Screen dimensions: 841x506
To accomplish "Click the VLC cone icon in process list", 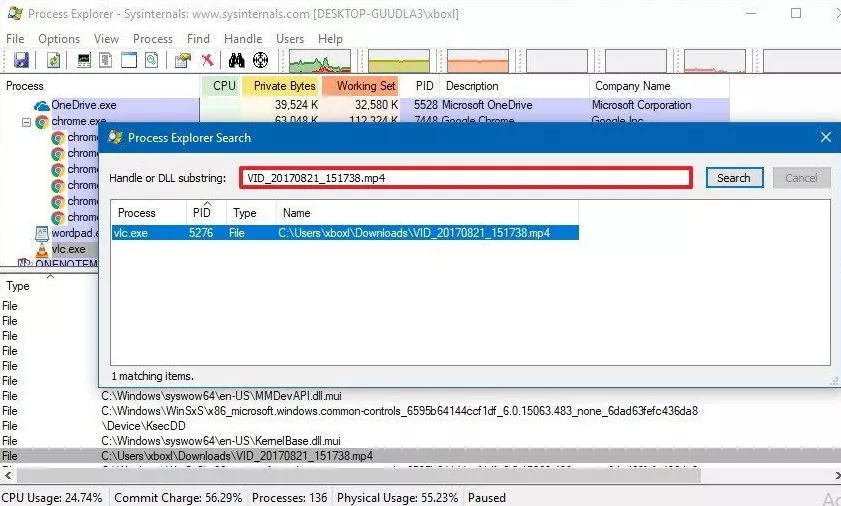I will (x=42, y=249).
